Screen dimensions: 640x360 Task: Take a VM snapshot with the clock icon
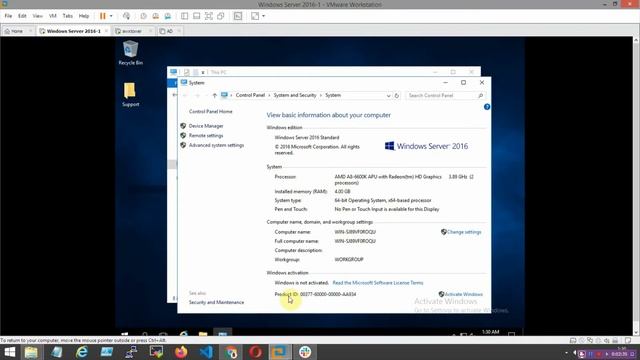143,16
